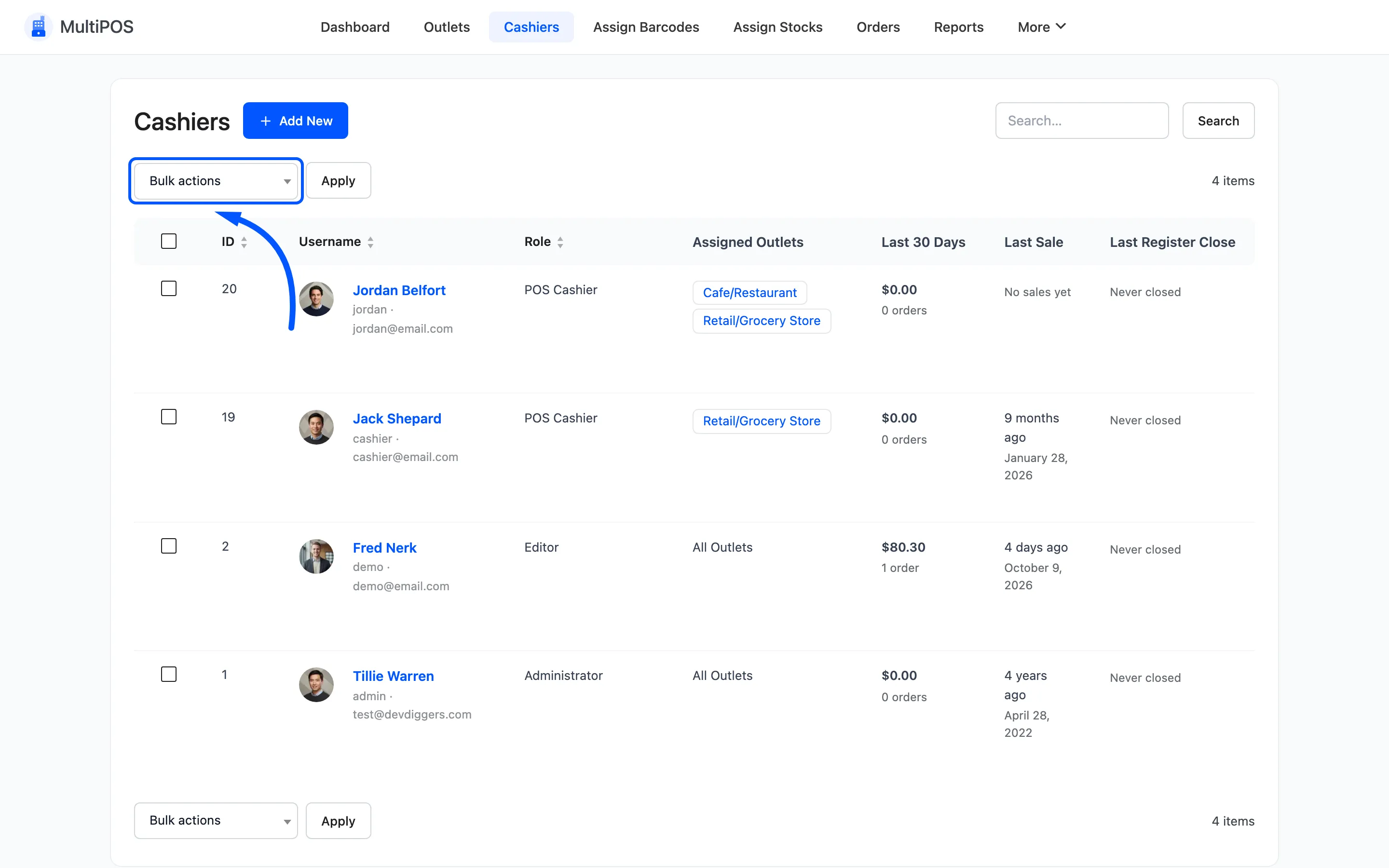Open the Assign Barcodes page
The width and height of the screenshot is (1389, 868).
[x=646, y=27]
